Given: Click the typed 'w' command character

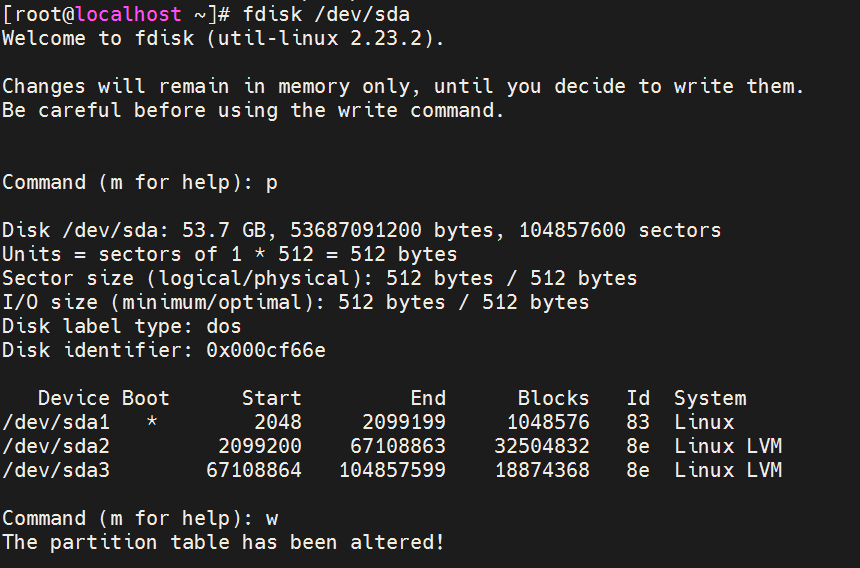Looking at the screenshot, I should tap(272, 518).
